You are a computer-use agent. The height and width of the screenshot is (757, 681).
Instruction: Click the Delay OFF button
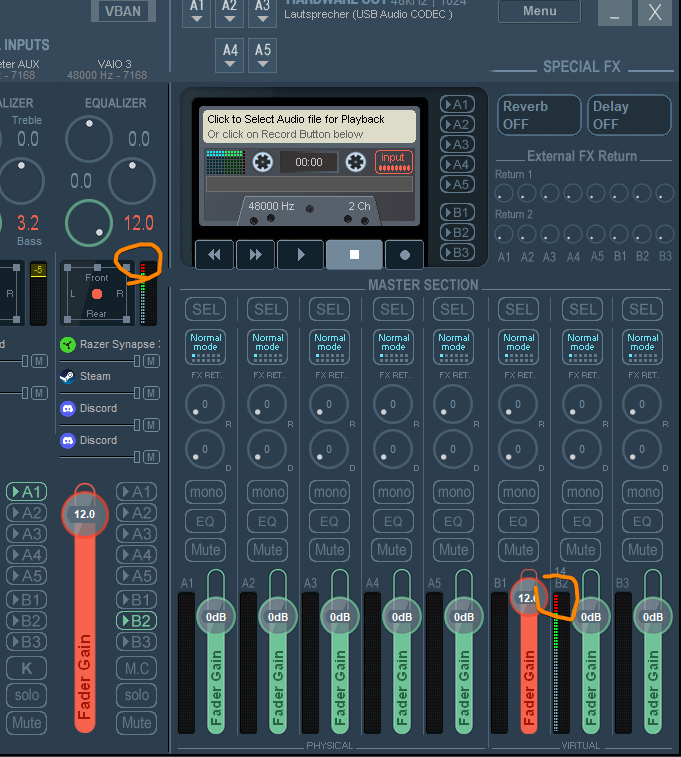pos(627,115)
